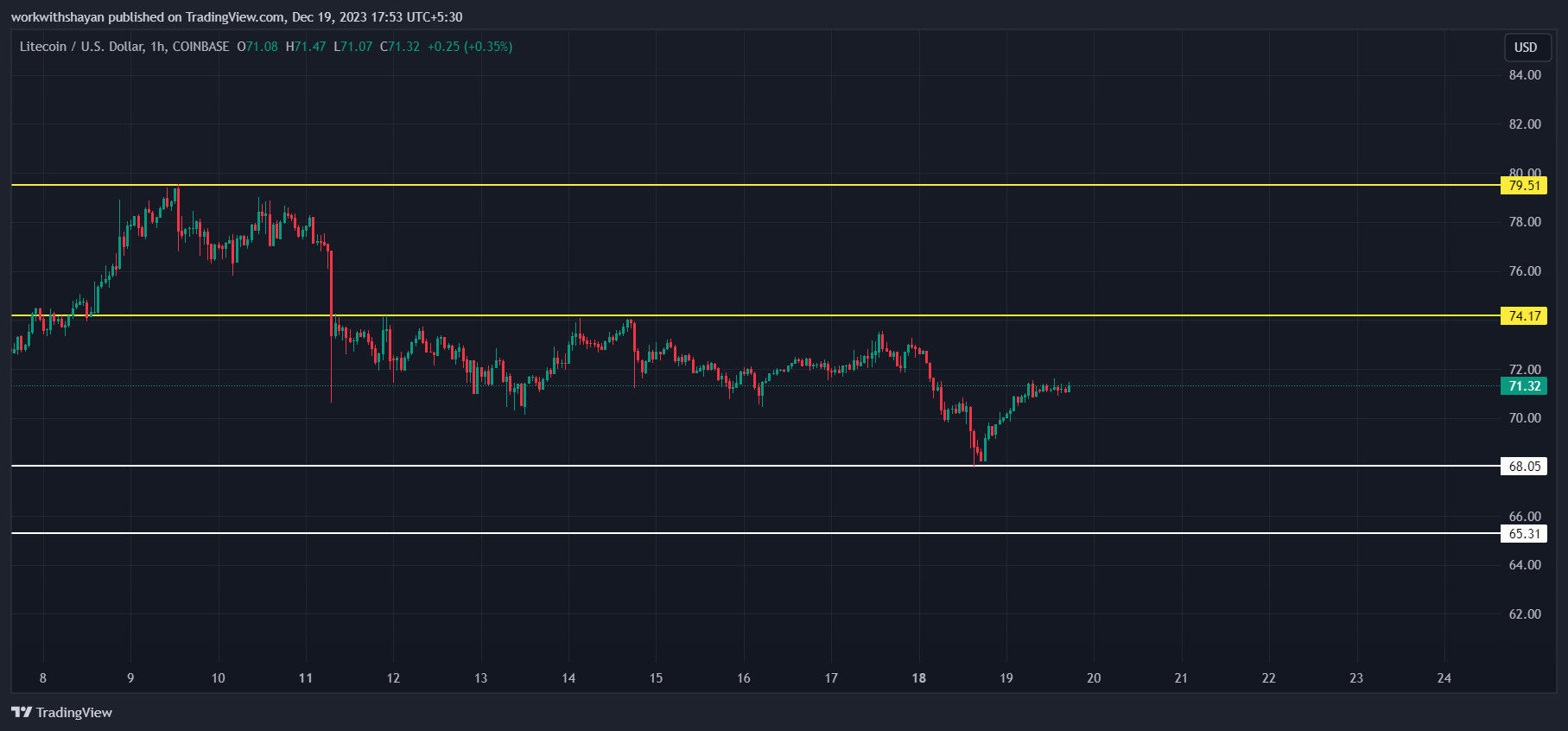
Task: Click the high value H71.47
Action: (x=306, y=47)
